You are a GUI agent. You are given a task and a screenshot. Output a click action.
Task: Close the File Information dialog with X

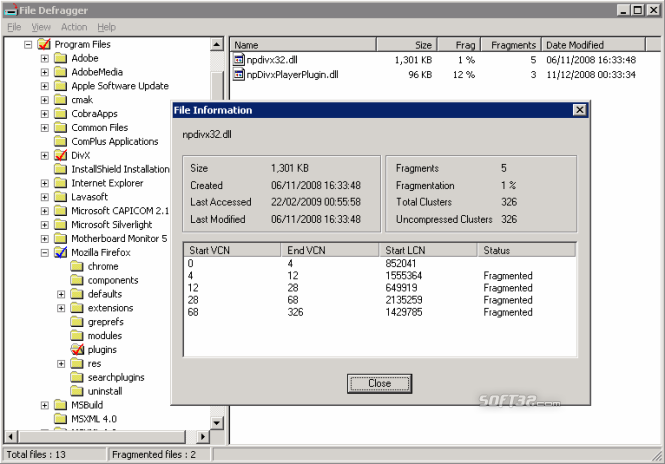click(x=579, y=110)
